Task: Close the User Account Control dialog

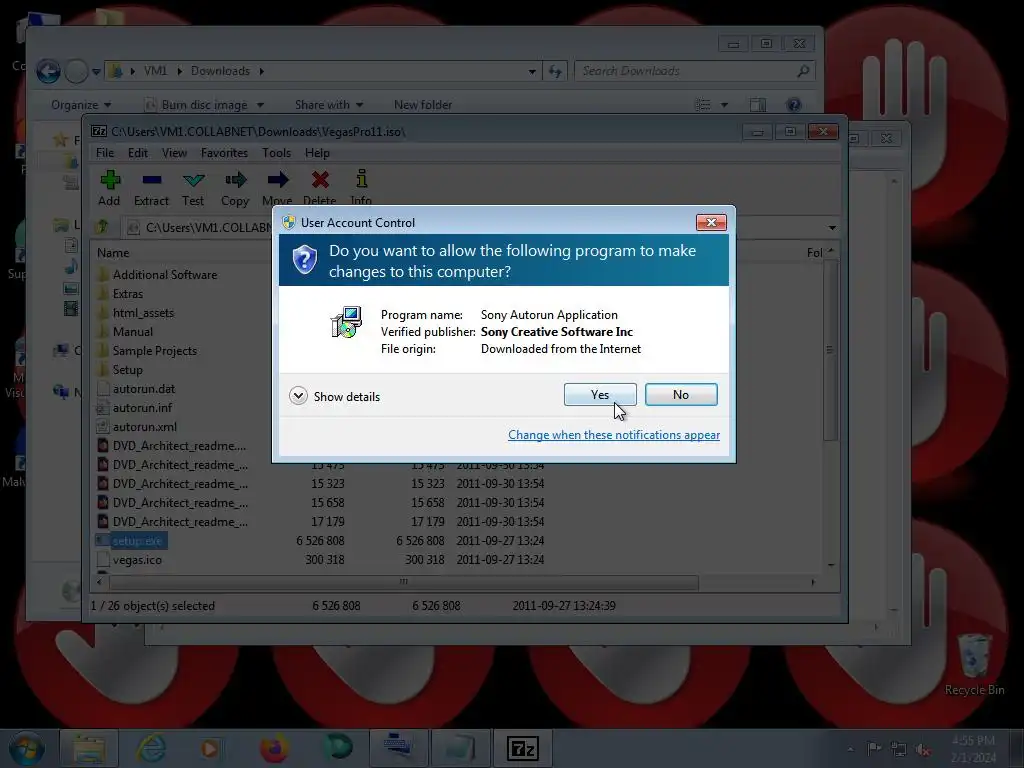Action: click(711, 223)
